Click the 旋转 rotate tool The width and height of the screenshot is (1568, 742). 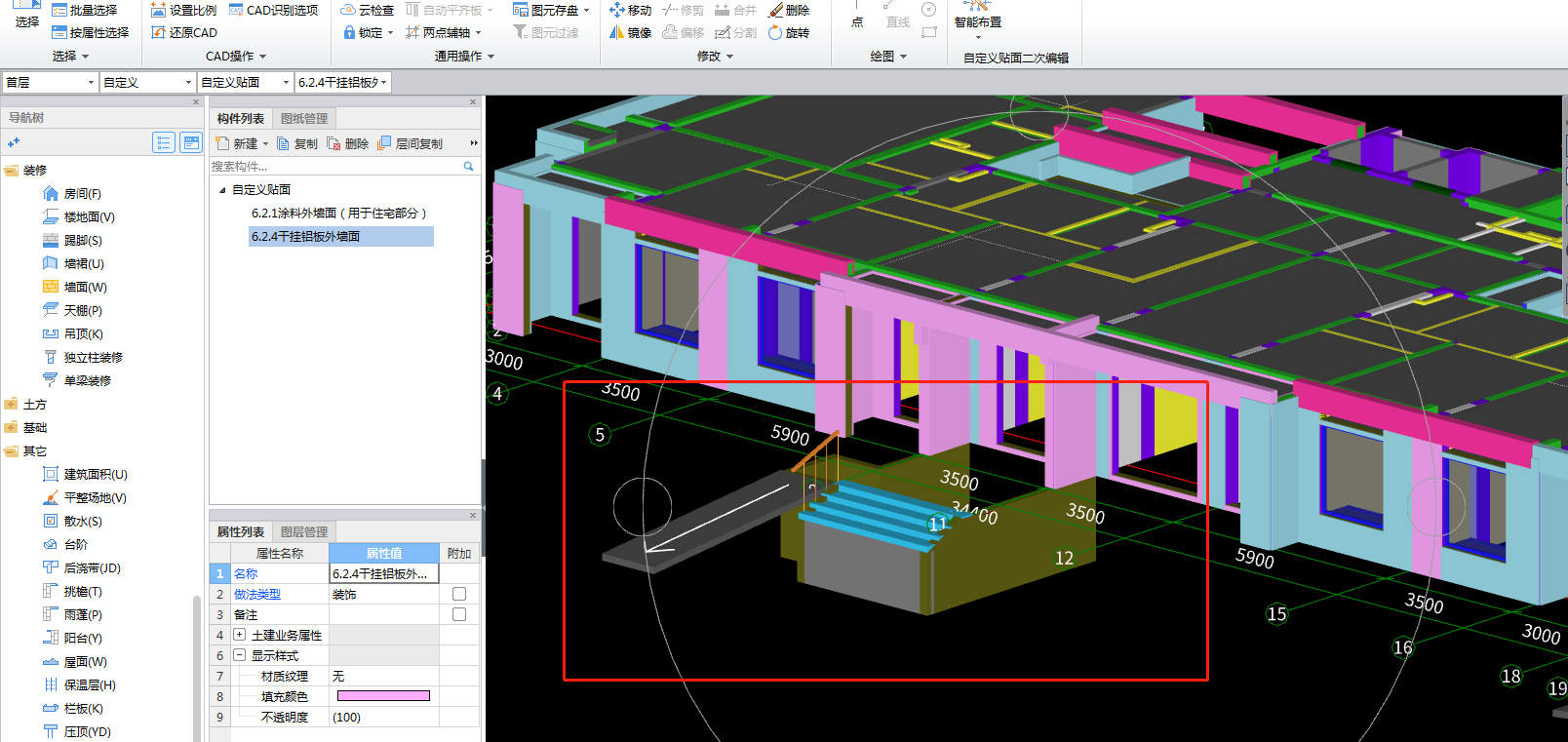pyautogui.click(x=789, y=32)
